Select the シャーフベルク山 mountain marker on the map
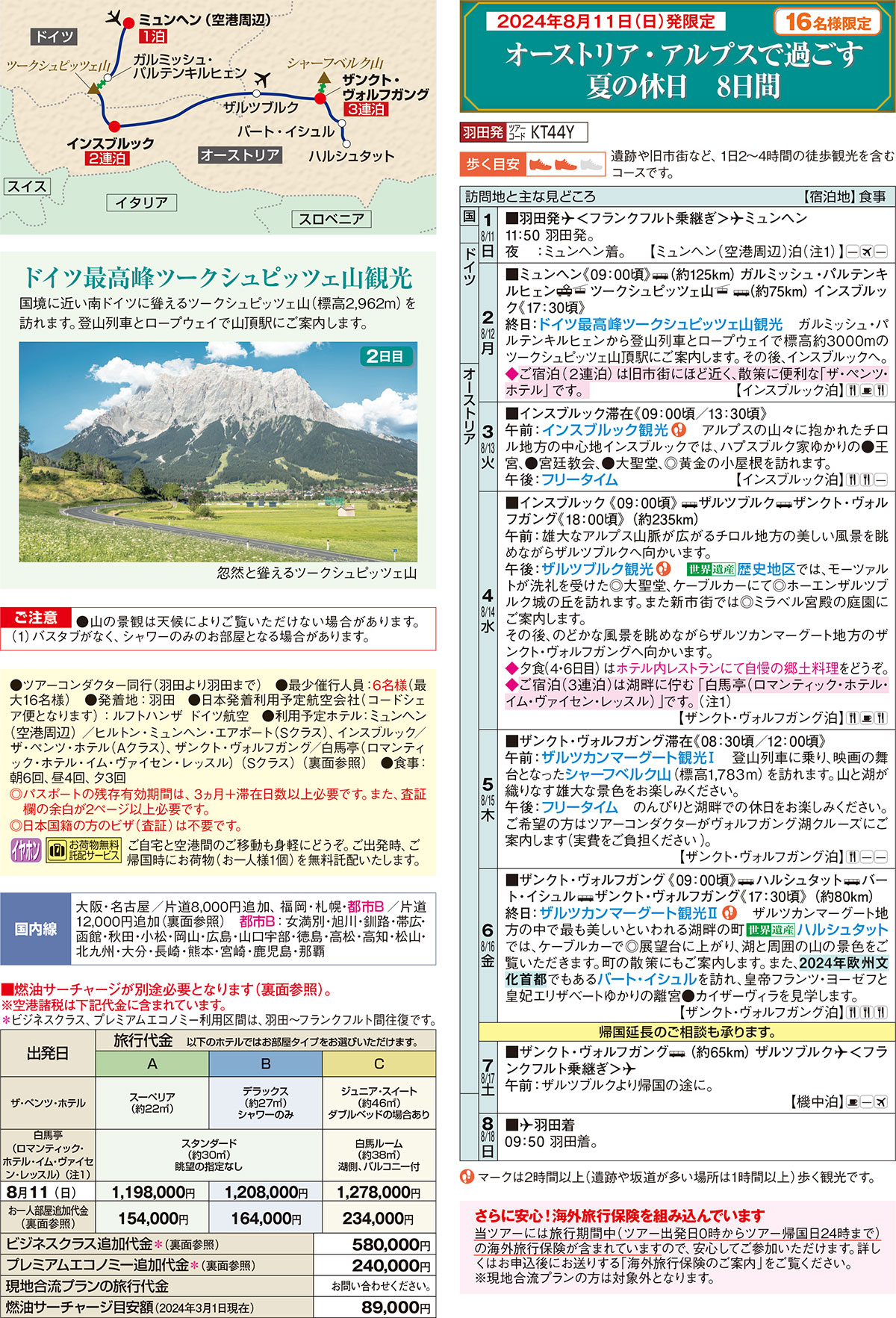 tap(323, 78)
